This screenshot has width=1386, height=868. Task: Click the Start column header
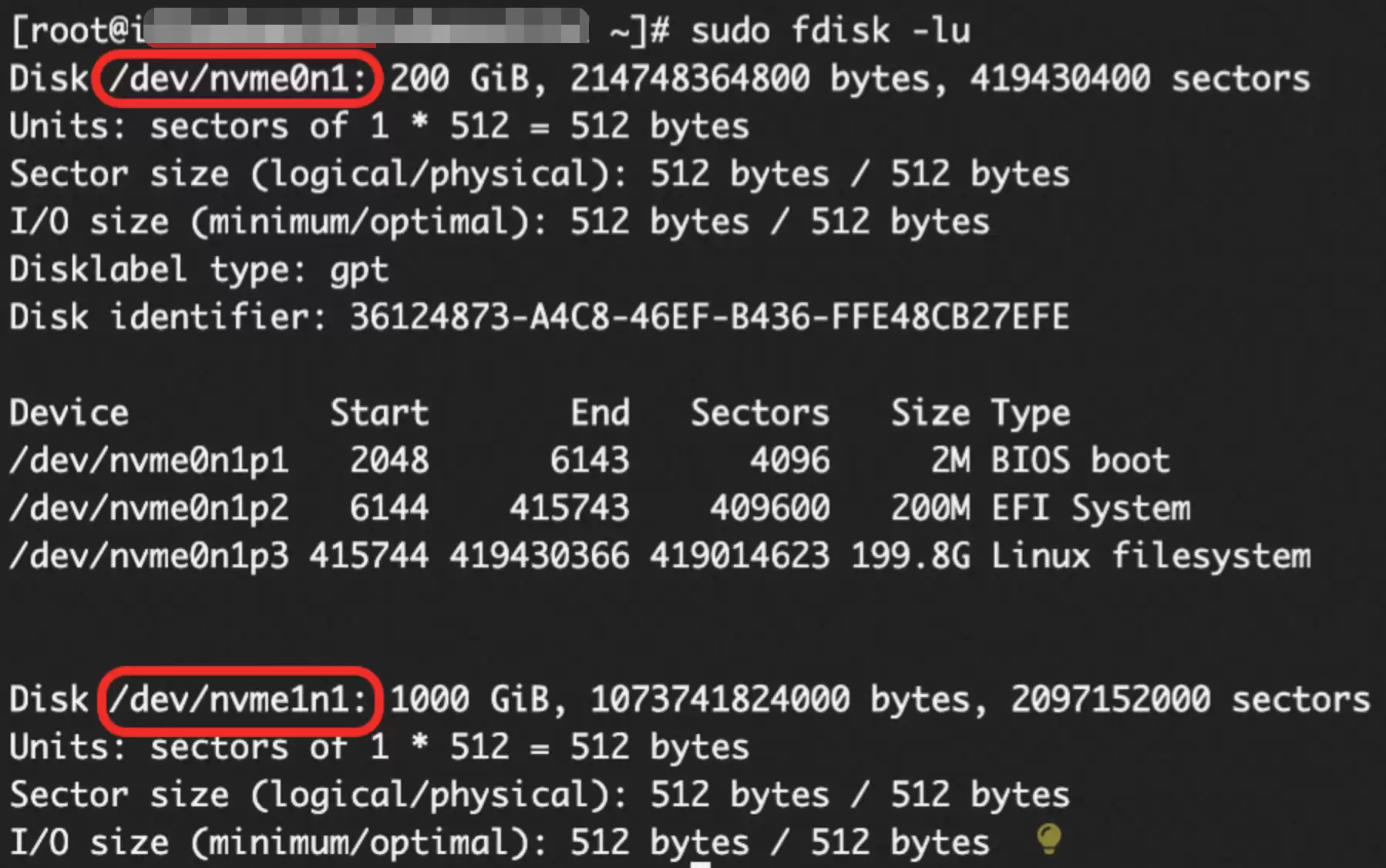point(379,413)
